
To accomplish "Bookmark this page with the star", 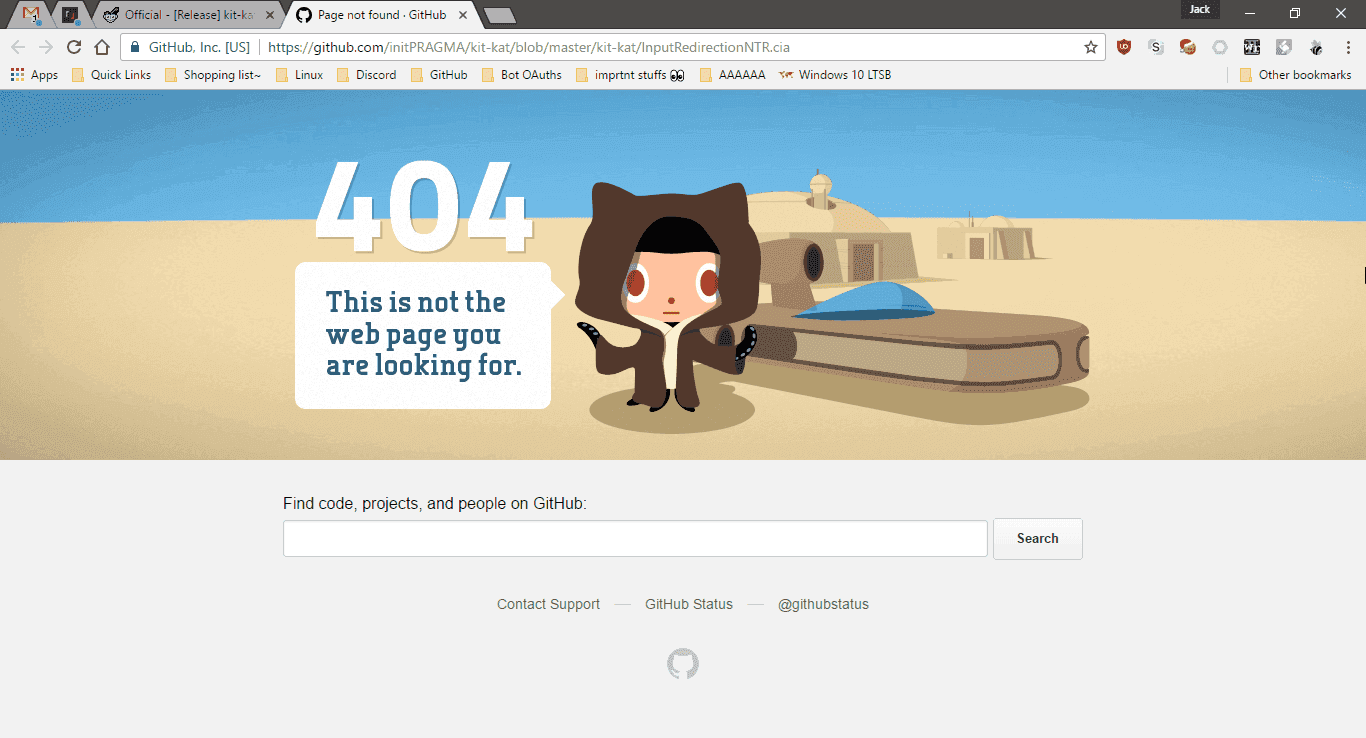I will [x=1091, y=47].
